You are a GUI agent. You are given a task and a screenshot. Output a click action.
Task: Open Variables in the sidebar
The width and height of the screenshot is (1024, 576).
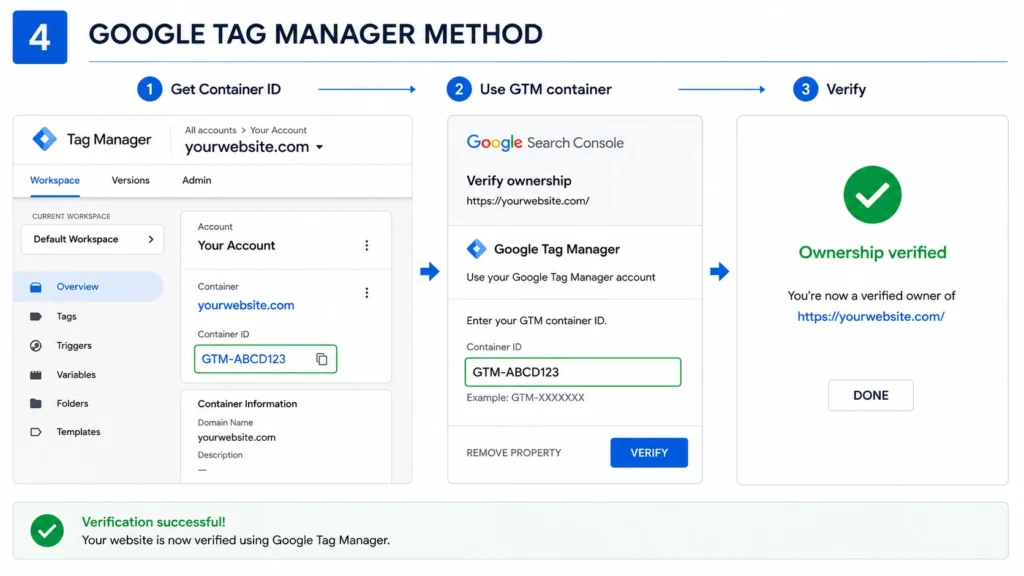point(76,375)
